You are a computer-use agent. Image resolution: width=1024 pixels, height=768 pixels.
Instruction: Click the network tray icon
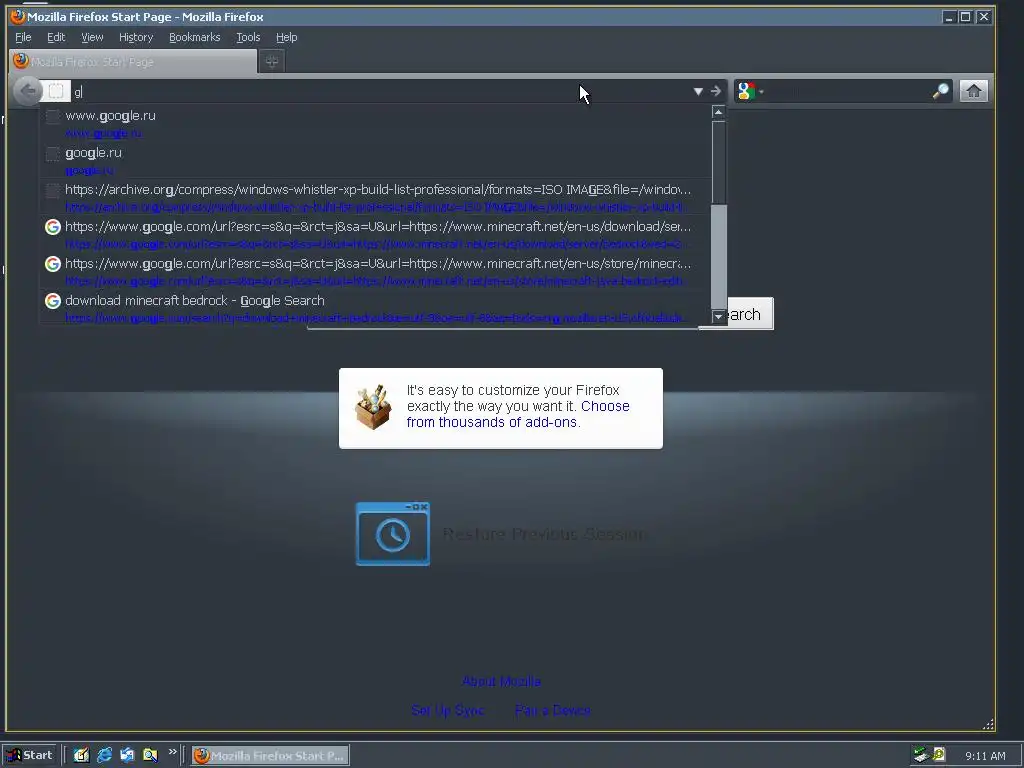[921, 755]
